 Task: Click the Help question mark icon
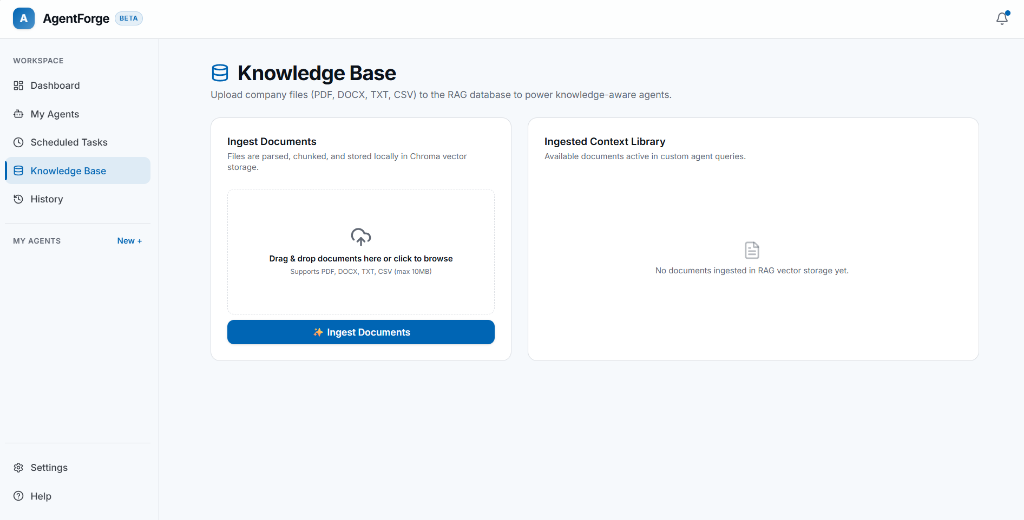tap(18, 496)
